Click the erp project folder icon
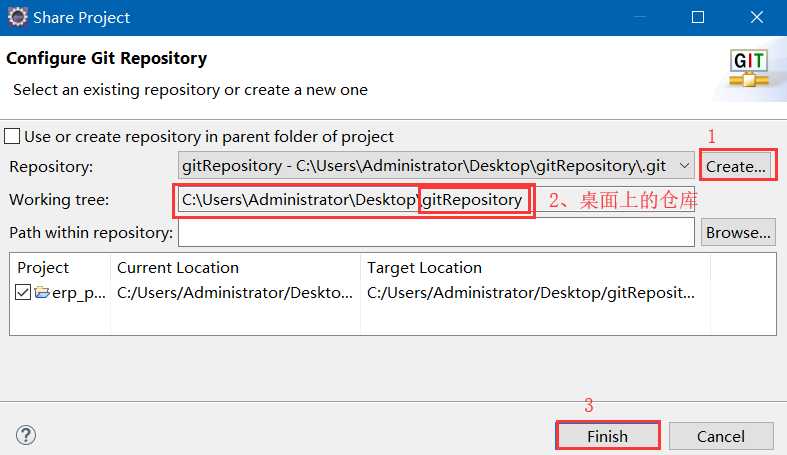This screenshot has width=787, height=455. 42,293
